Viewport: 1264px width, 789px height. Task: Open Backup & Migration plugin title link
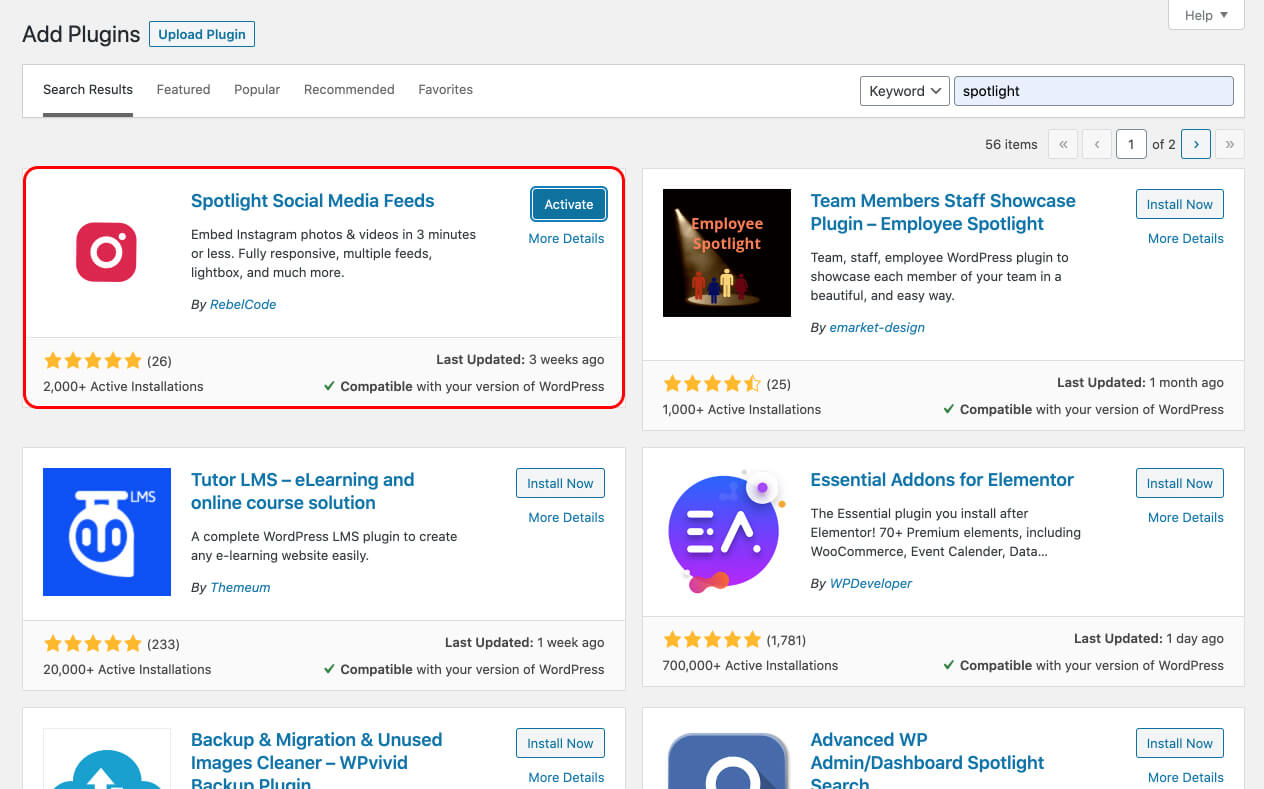pos(316,762)
